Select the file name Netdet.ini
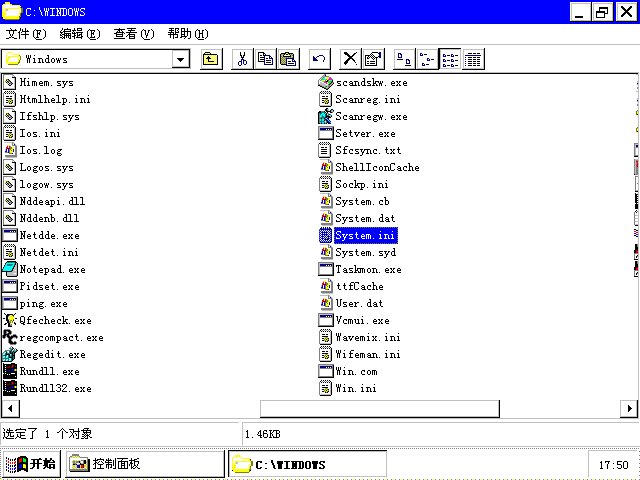The height and width of the screenshot is (480, 640). point(49,252)
